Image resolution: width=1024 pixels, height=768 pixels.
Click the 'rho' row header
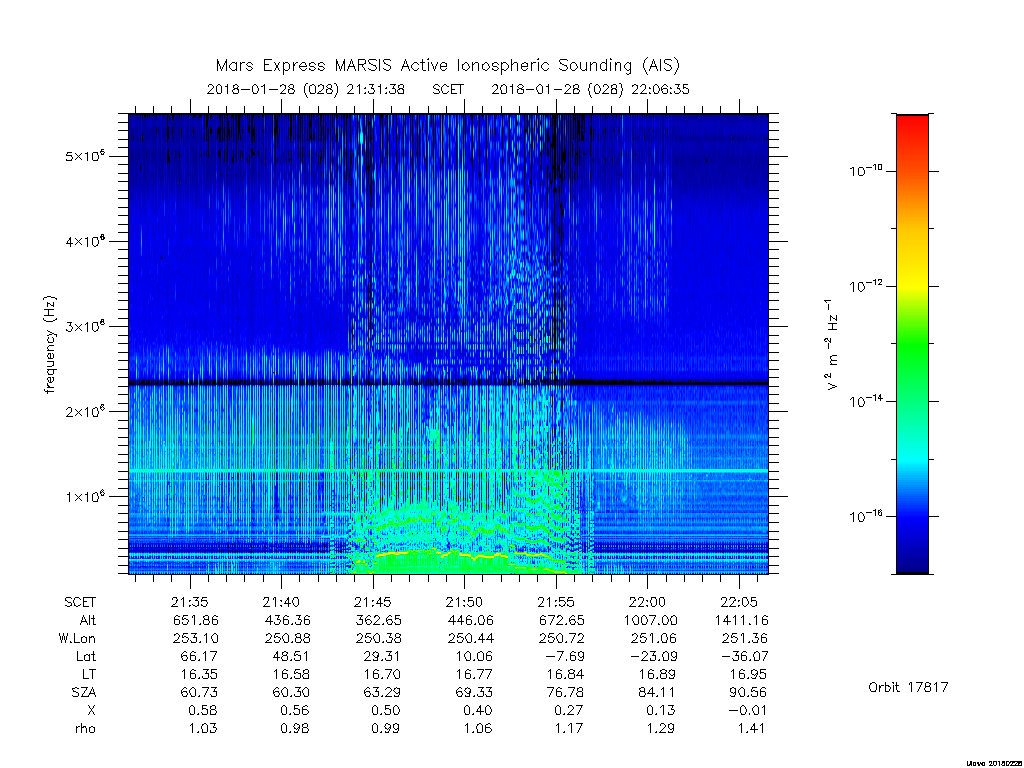pyautogui.click(x=86, y=728)
